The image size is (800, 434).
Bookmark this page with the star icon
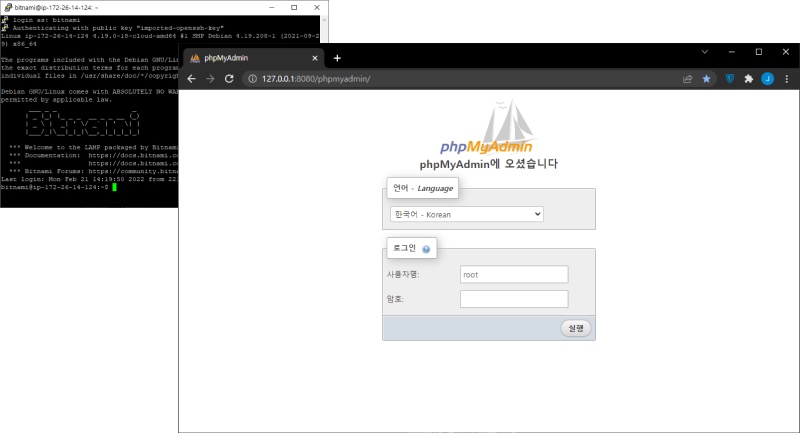[x=707, y=78]
